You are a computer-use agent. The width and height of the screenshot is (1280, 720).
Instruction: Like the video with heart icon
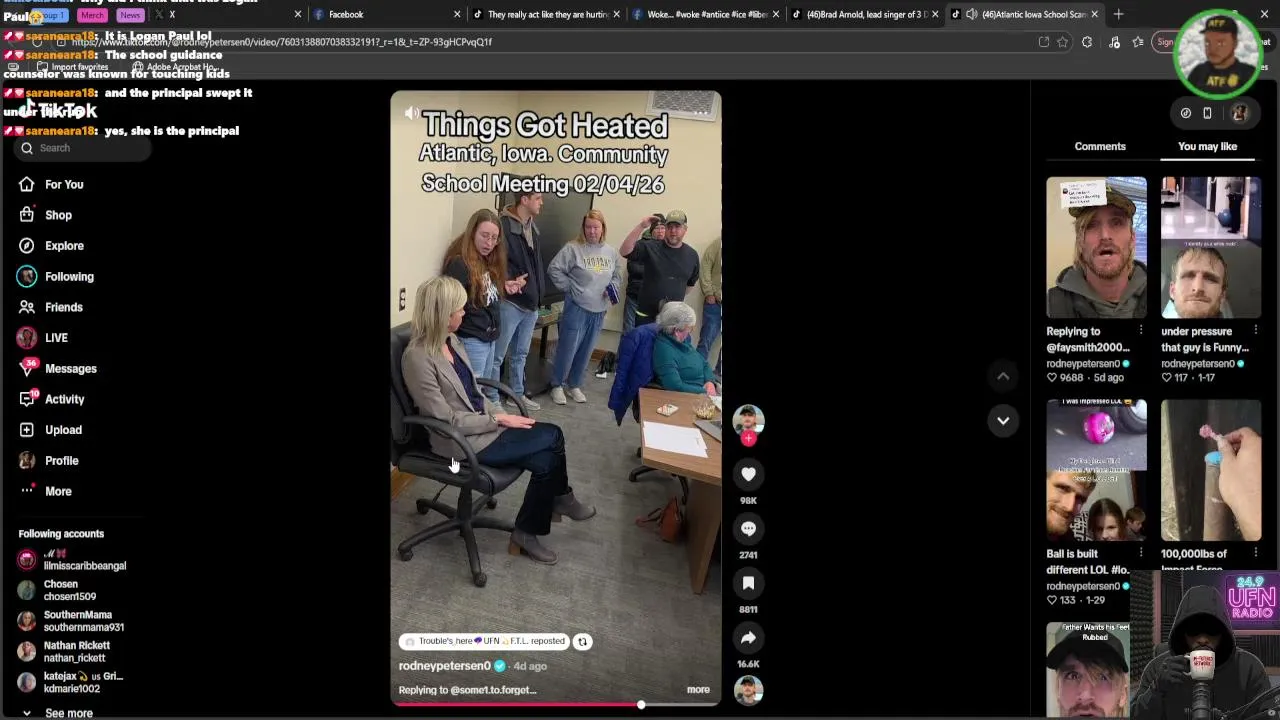click(x=748, y=474)
